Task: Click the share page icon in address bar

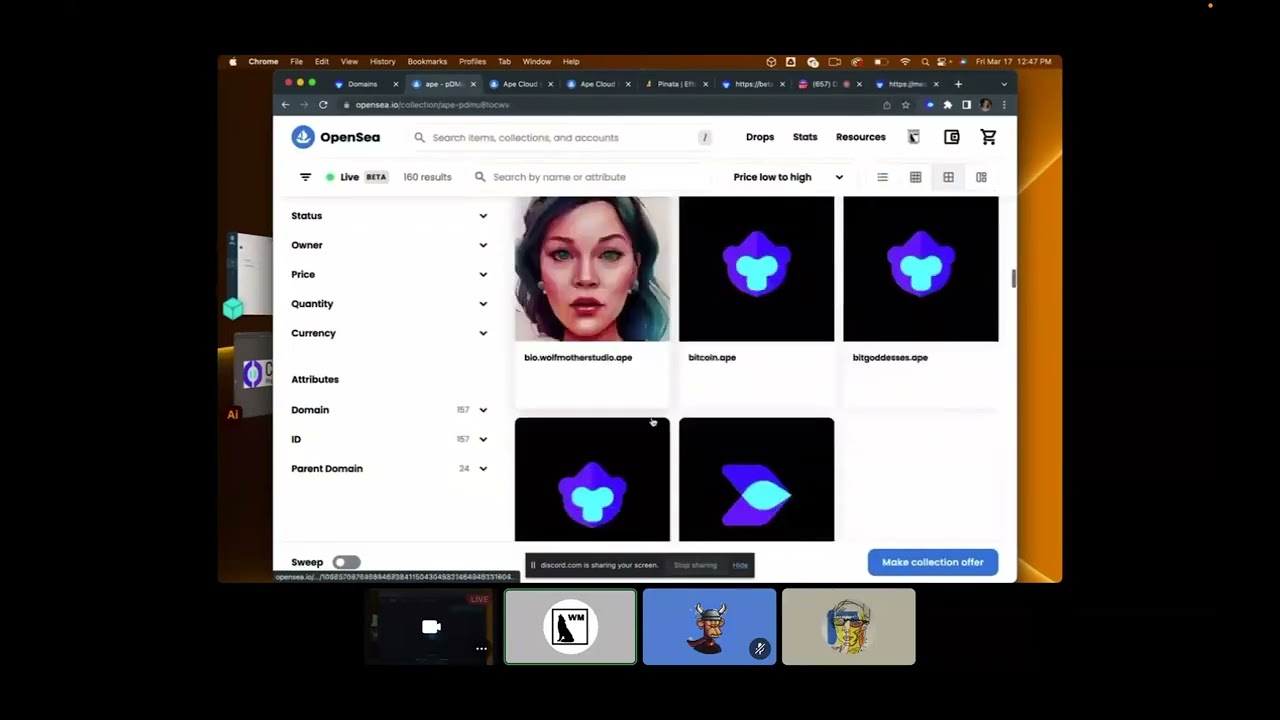Action: pyautogui.click(x=886, y=105)
